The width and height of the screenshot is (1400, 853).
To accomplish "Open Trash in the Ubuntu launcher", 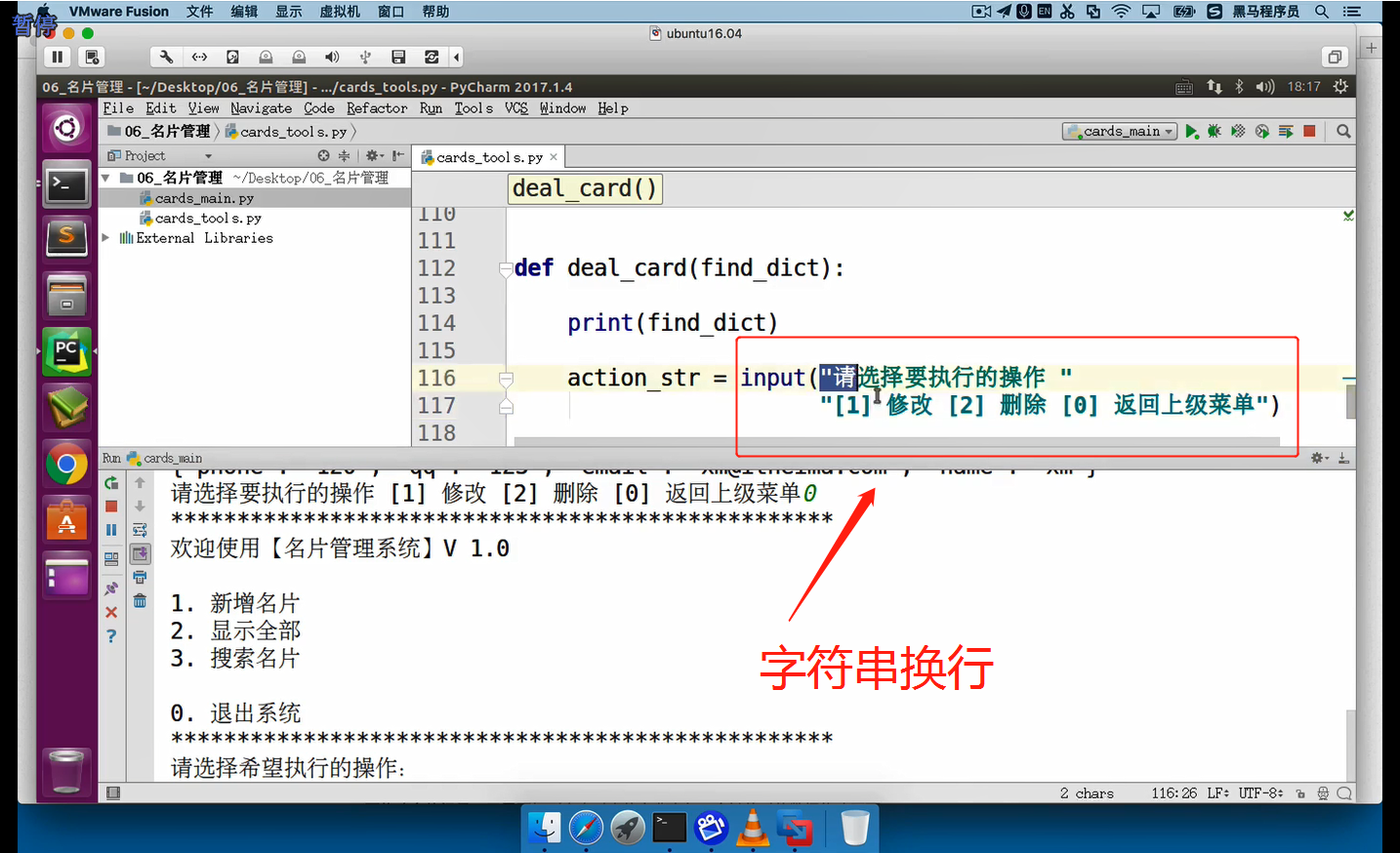I will (x=66, y=771).
